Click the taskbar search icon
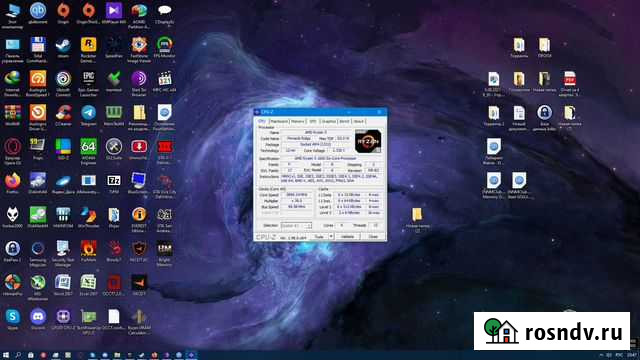This screenshot has height=360, width=640. [18, 355]
